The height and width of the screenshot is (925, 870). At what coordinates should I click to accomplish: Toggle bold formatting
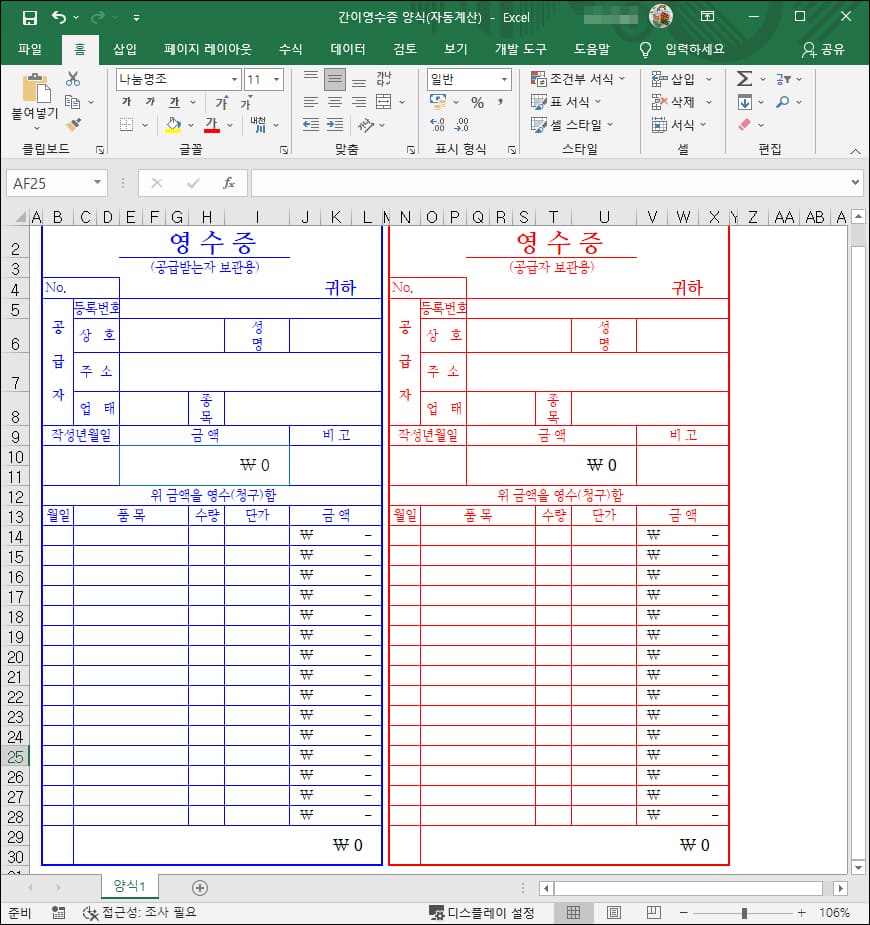(126, 102)
